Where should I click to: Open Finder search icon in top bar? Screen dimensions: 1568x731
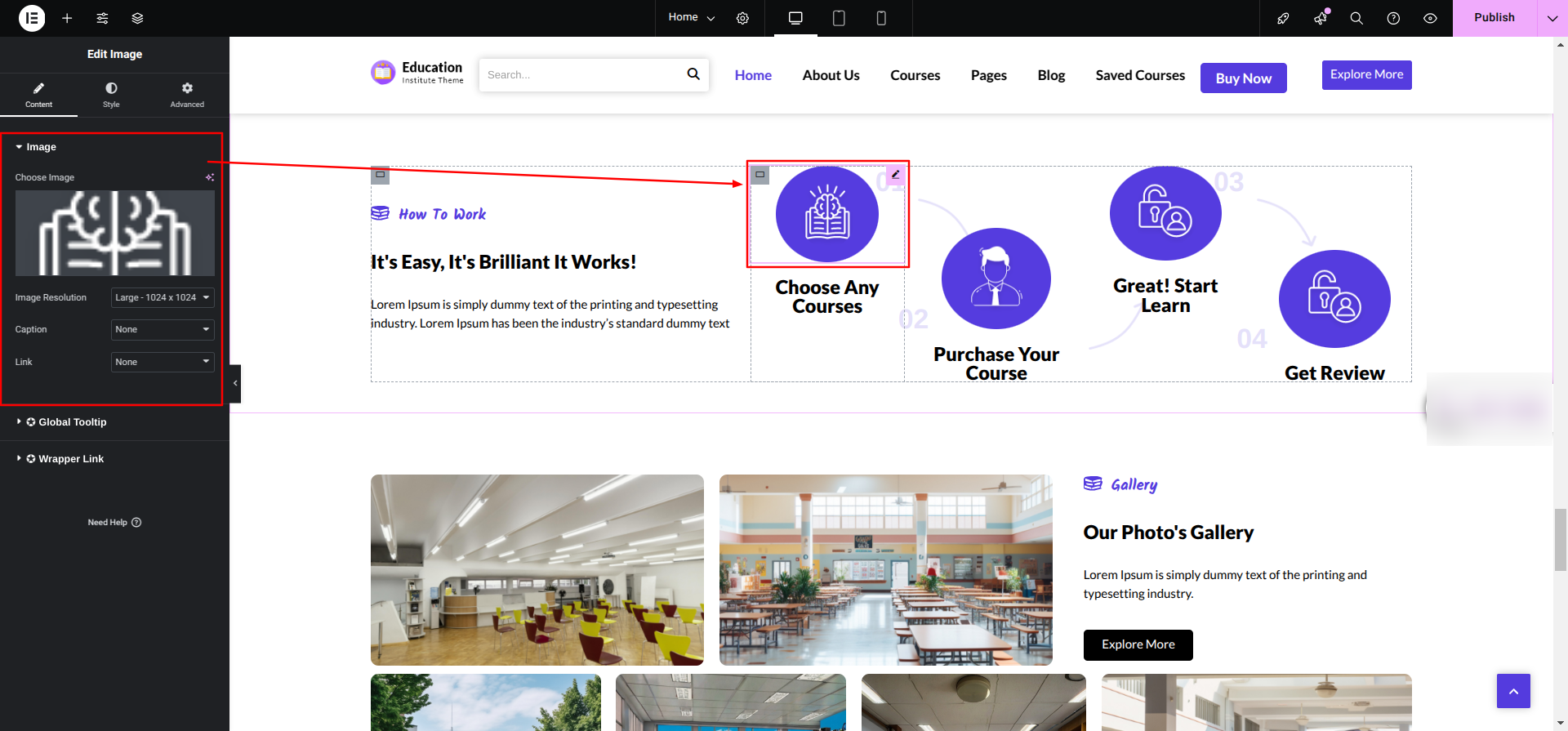pos(1356,18)
